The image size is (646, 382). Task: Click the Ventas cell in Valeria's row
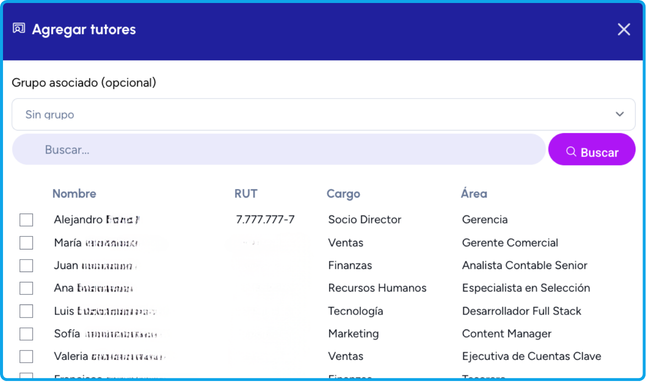click(x=345, y=356)
